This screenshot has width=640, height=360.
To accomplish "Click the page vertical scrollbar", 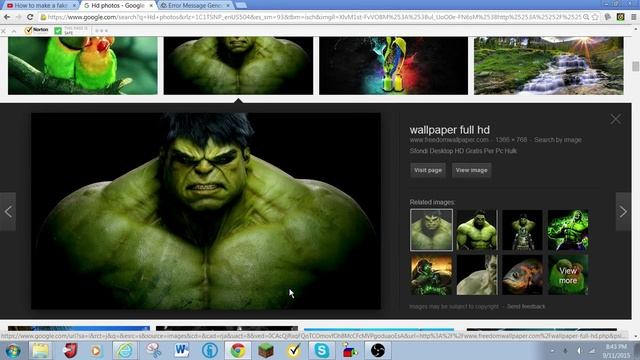I will [636, 66].
